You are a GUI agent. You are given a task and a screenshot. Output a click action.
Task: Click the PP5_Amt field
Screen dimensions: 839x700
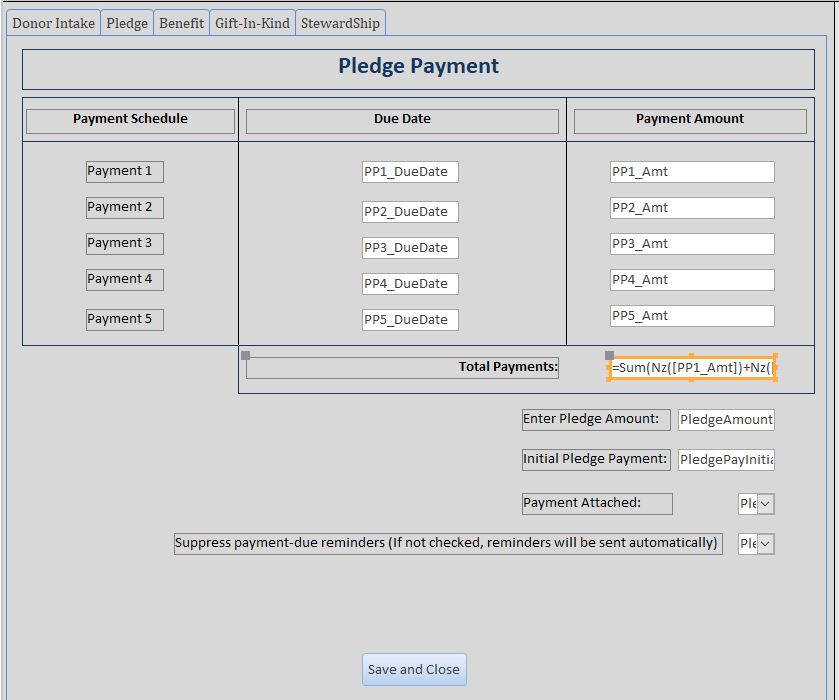point(692,316)
